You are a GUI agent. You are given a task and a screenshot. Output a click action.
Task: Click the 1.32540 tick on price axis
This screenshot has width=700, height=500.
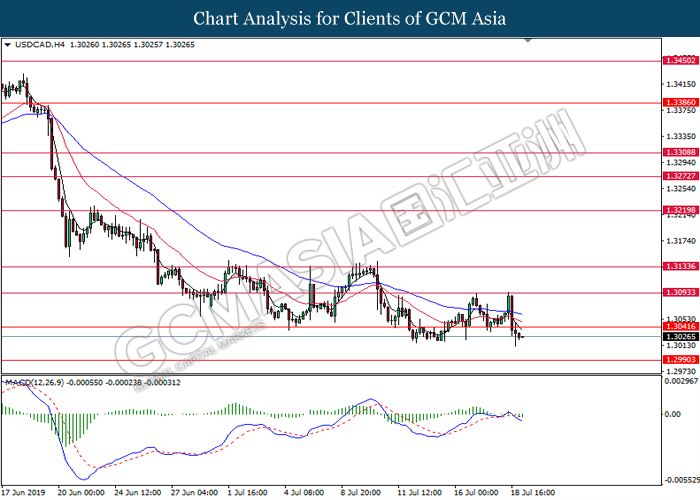pos(681,189)
